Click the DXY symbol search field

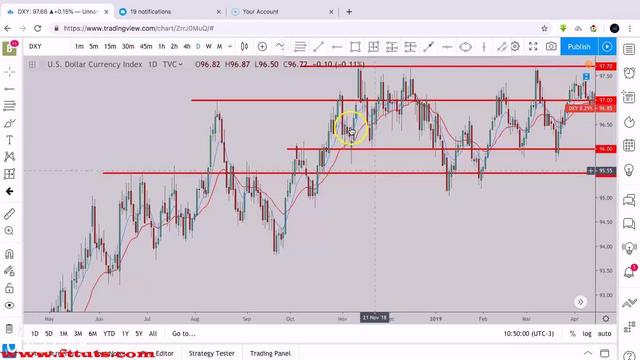pyautogui.click(x=47, y=47)
